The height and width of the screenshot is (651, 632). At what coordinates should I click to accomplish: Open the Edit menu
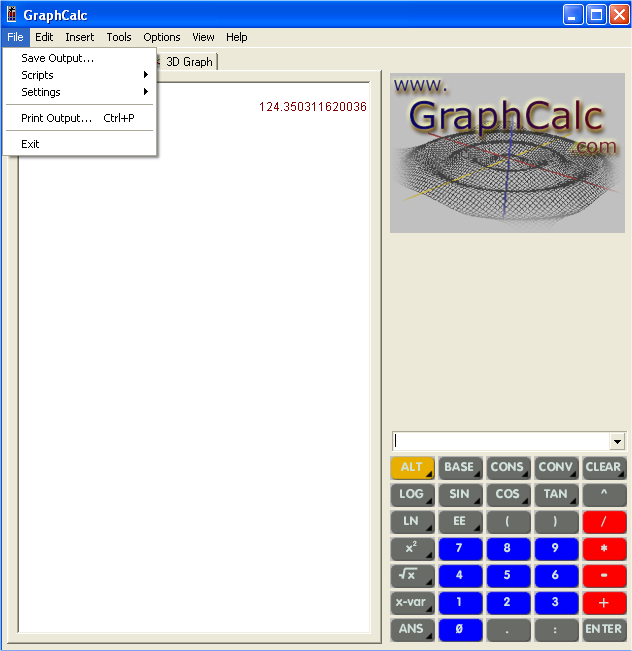pyautogui.click(x=44, y=37)
